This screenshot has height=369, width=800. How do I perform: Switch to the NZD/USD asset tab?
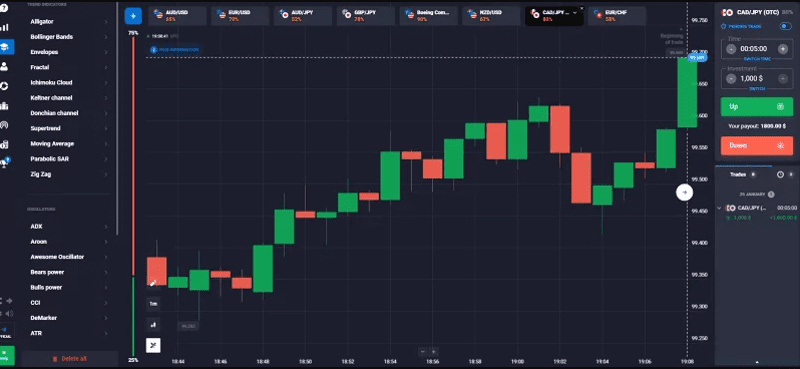click(x=491, y=16)
